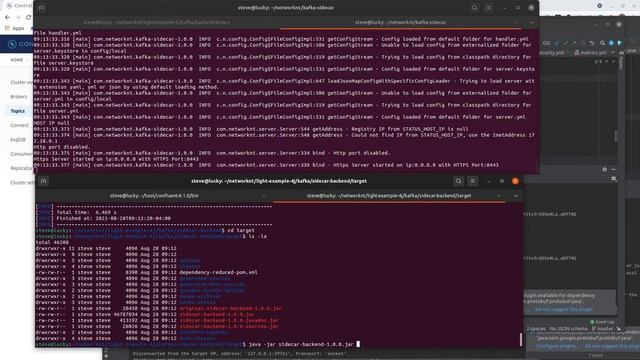Close the kafka-sidecar terminal tab
Viewport: 640px width, 360px height.
coord(515,22)
